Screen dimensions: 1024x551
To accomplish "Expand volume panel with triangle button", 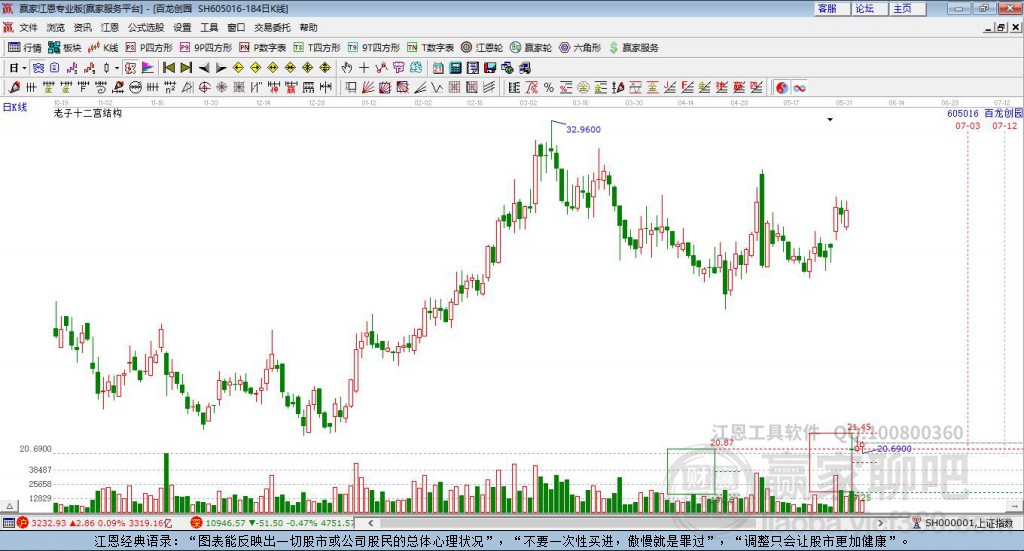I will tap(9, 506).
